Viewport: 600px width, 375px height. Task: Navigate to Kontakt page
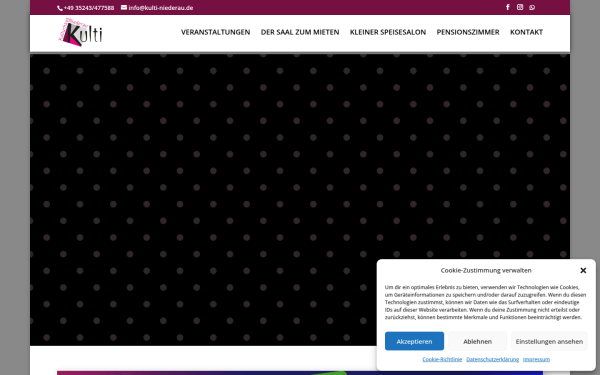click(x=526, y=32)
